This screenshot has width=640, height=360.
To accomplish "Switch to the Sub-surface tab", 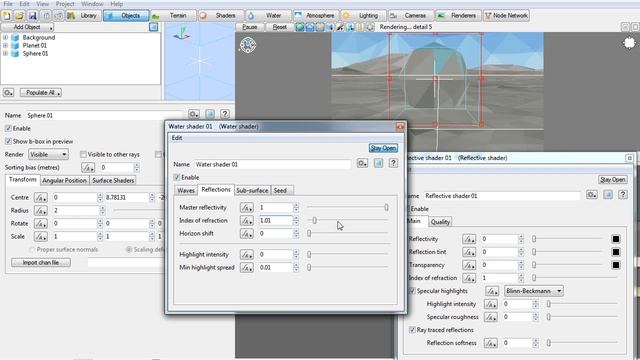I will (x=252, y=191).
